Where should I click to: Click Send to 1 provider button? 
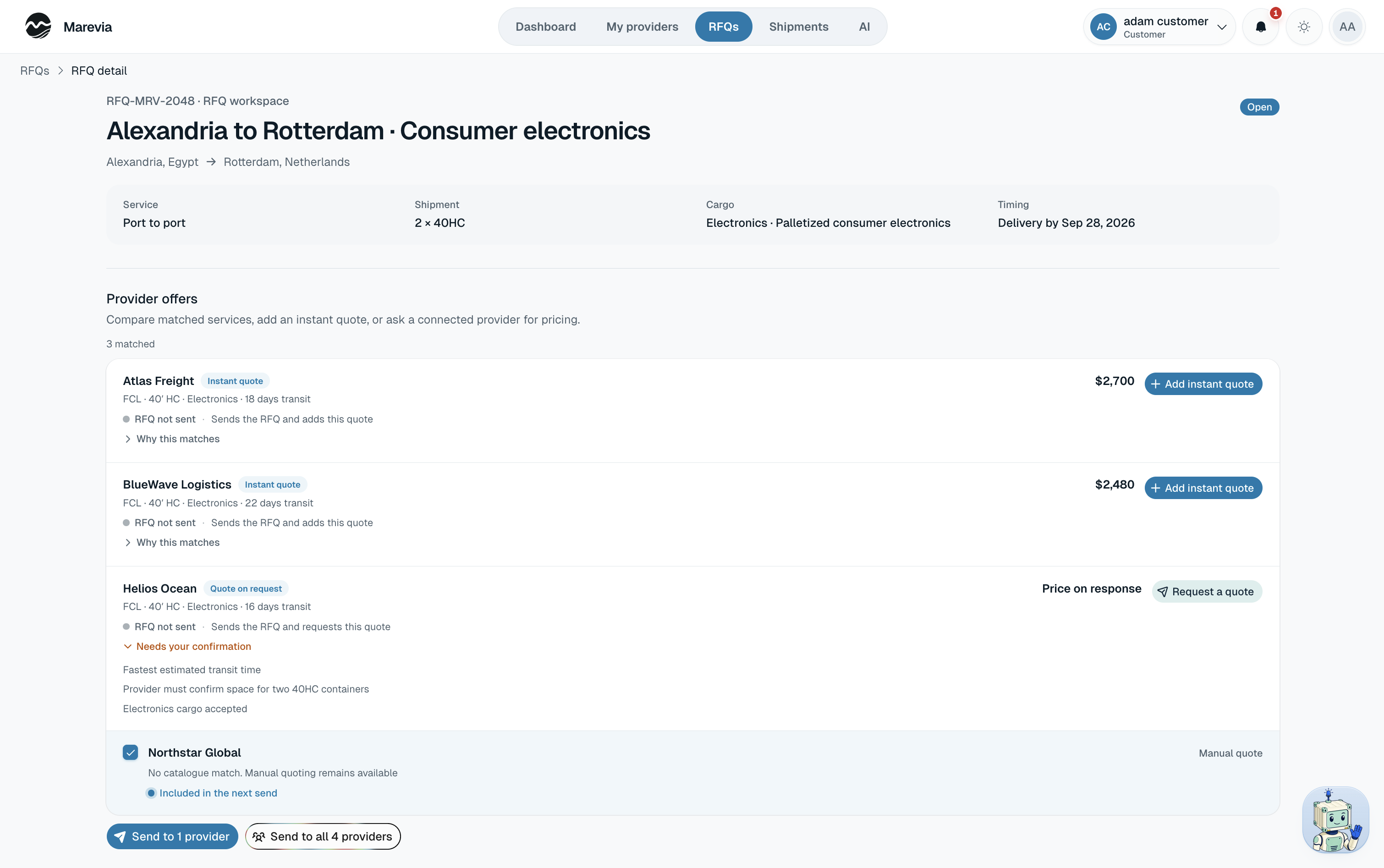(x=172, y=836)
